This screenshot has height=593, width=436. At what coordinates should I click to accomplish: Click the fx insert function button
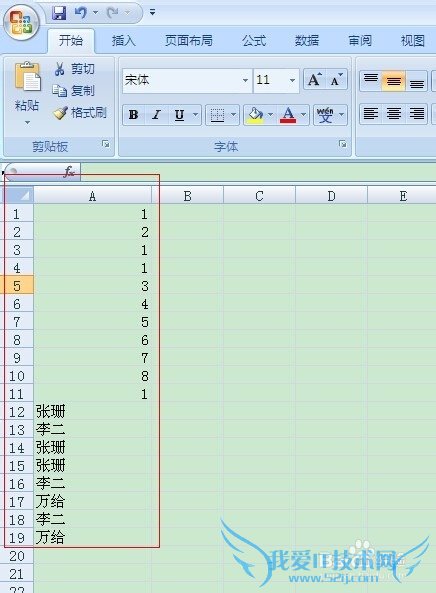69,172
